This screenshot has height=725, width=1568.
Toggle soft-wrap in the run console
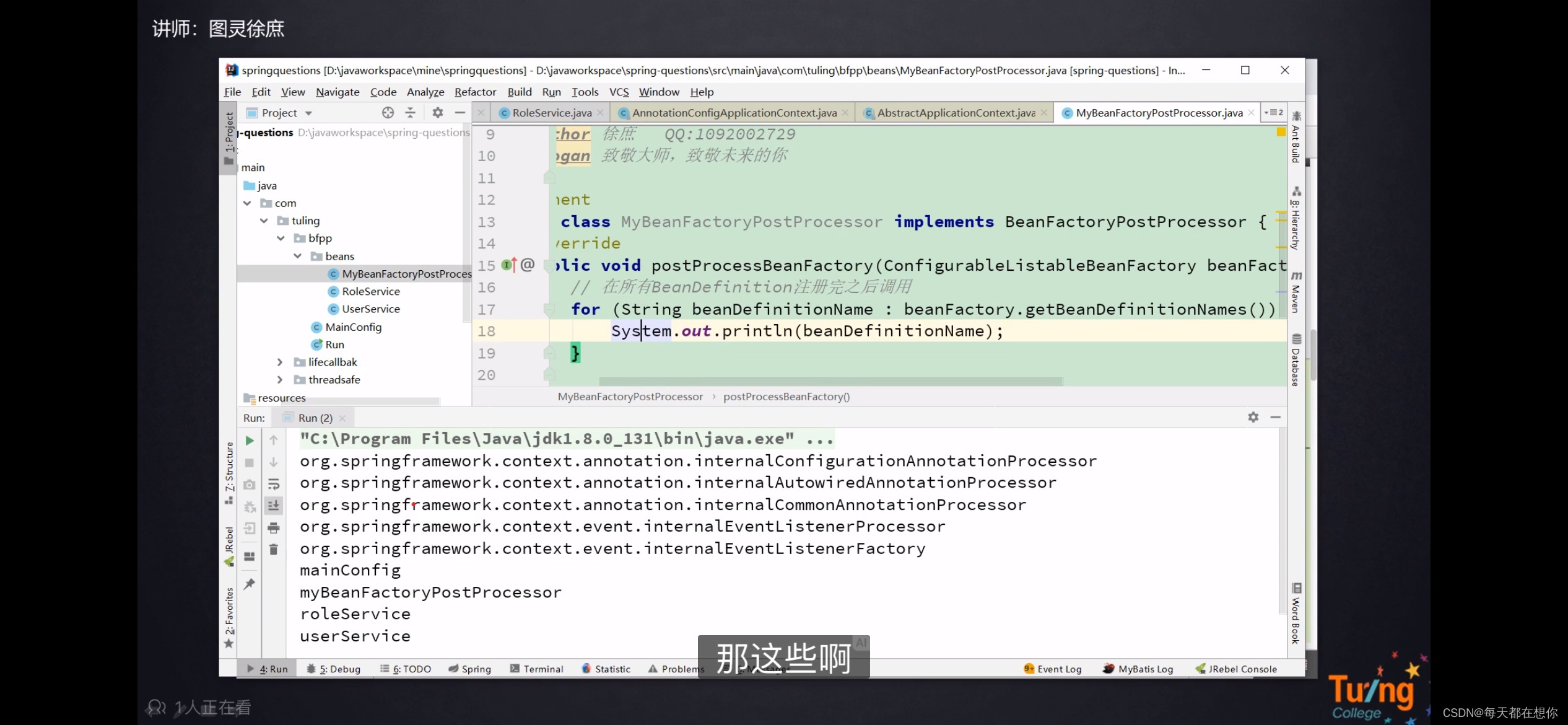[x=274, y=485]
